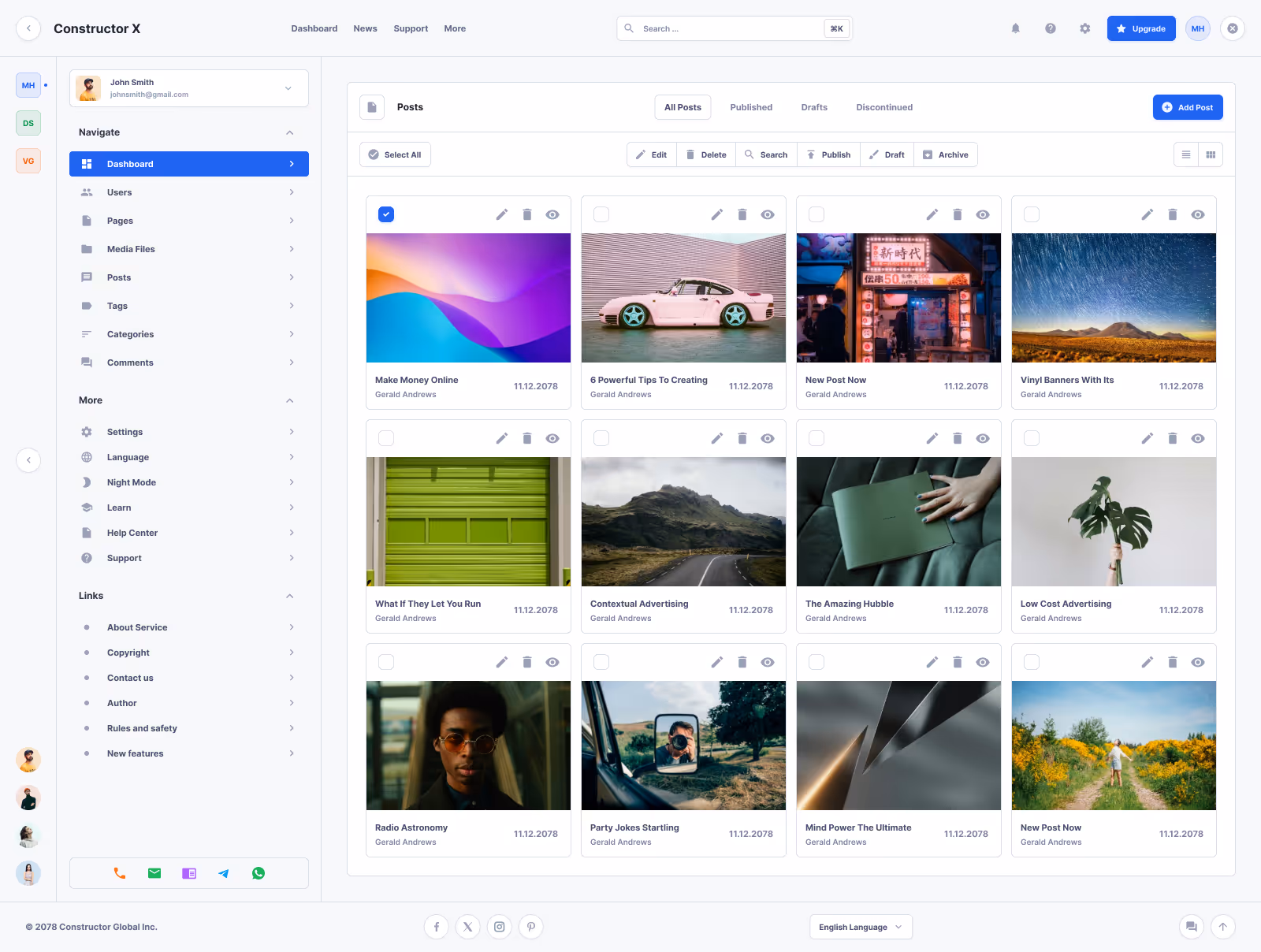1261x952 pixels.
Task: Expand the Settings item chevron
Action: [292, 432]
